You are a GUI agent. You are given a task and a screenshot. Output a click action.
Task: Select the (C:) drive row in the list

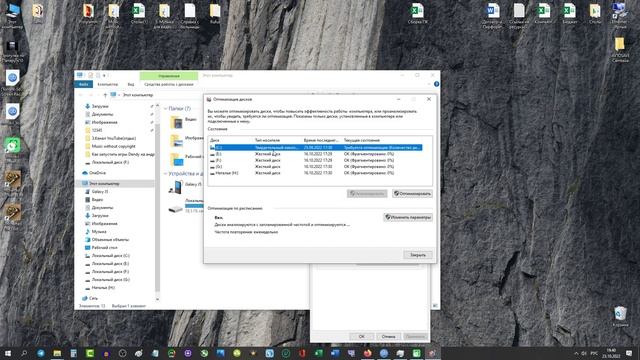click(316, 147)
